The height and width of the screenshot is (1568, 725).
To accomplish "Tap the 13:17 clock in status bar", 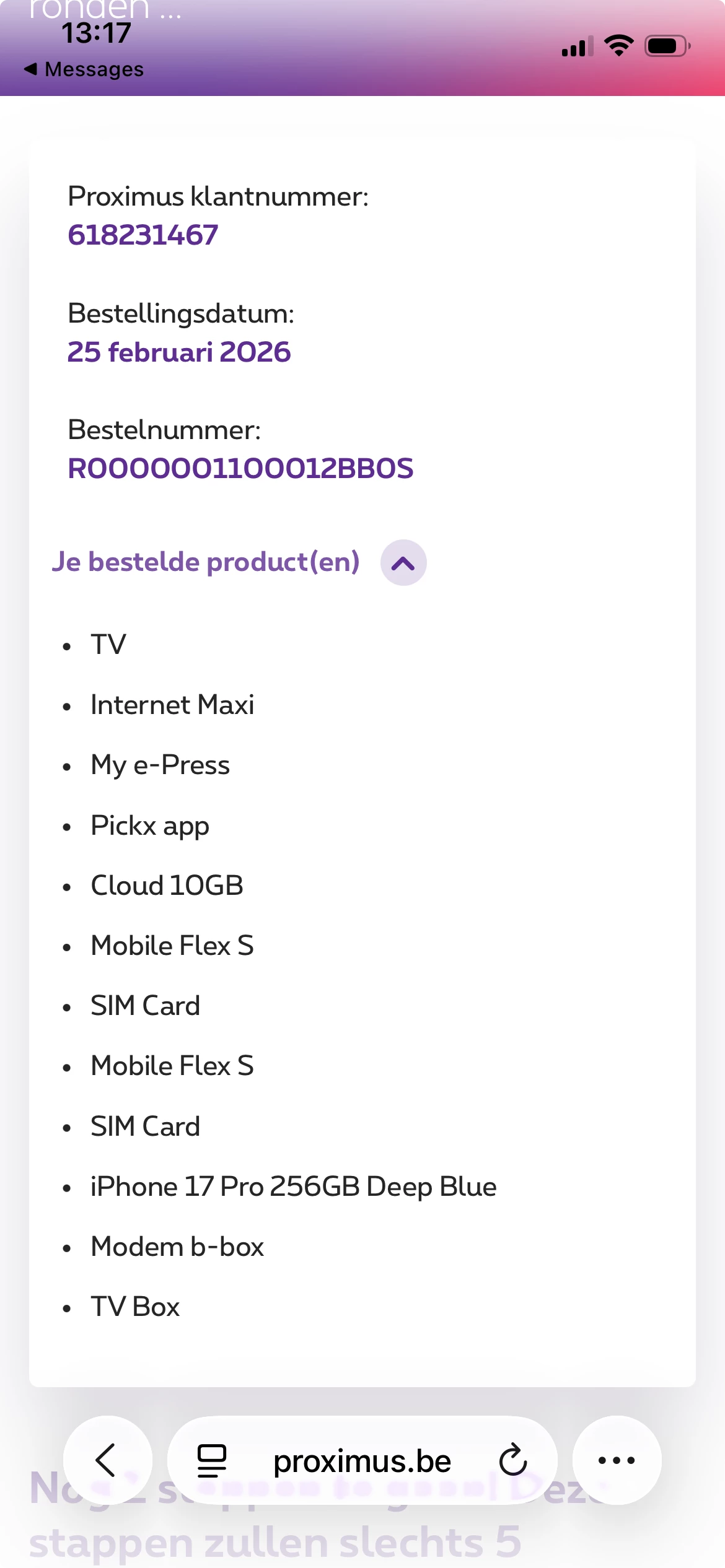I will tap(96, 33).
